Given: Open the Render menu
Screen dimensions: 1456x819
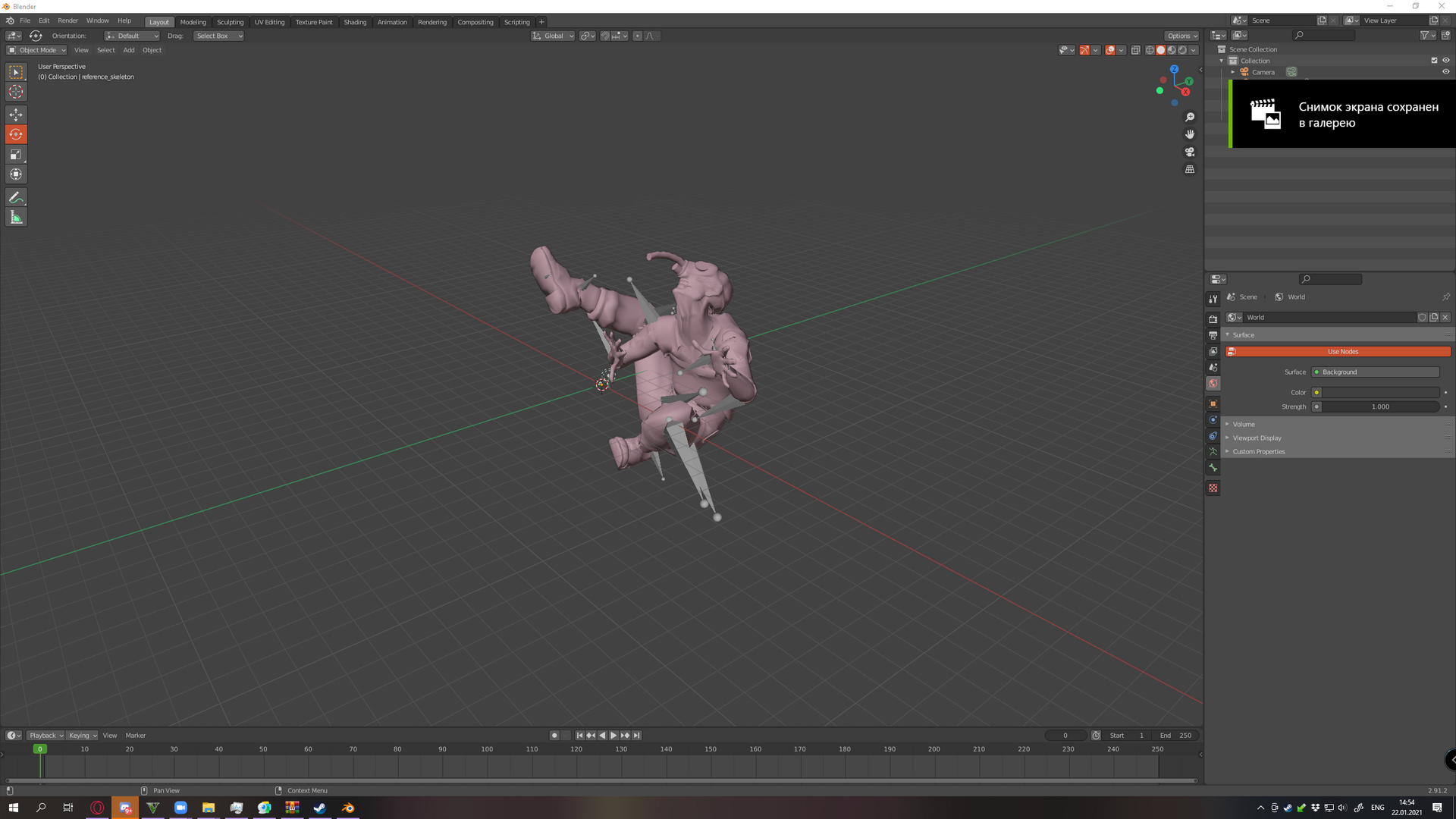Looking at the screenshot, I should click(x=67, y=21).
